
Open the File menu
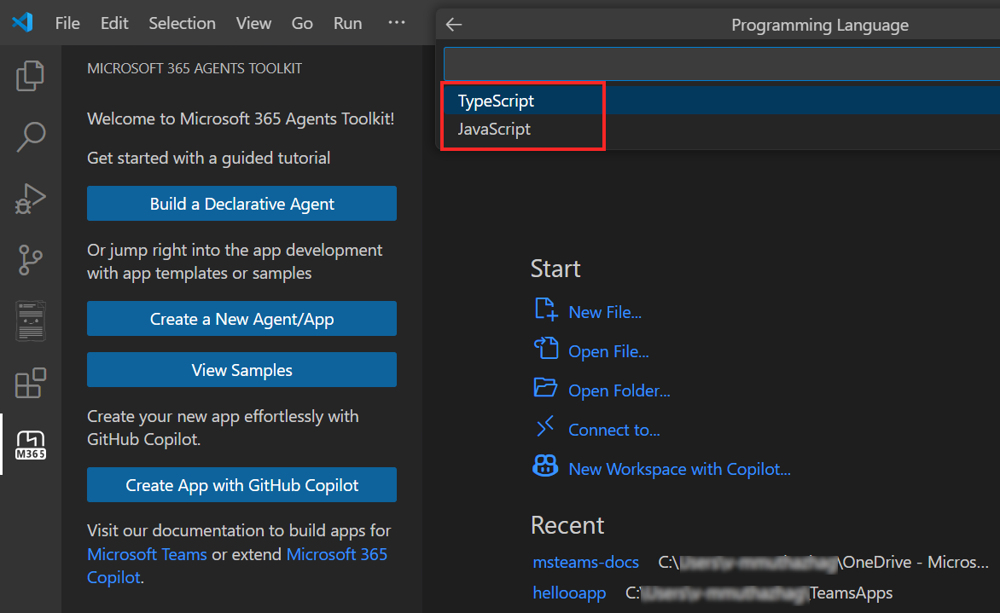pyautogui.click(x=68, y=24)
